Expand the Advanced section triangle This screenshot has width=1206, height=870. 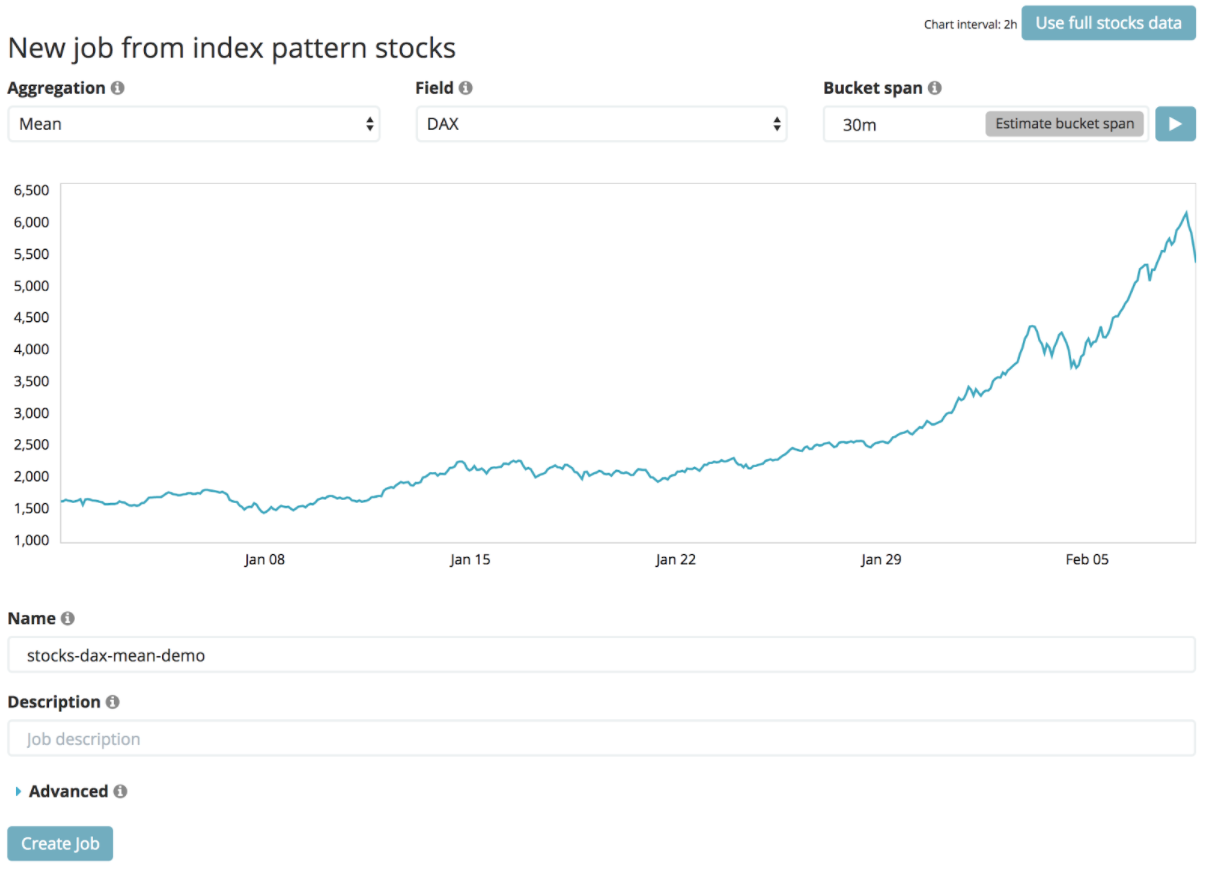pyautogui.click(x=19, y=792)
